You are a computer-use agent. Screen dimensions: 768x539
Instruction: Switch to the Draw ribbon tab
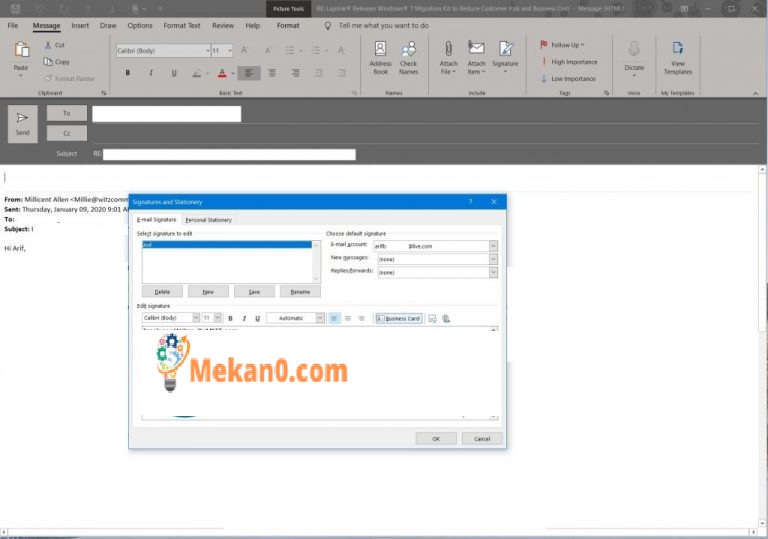click(x=108, y=25)
